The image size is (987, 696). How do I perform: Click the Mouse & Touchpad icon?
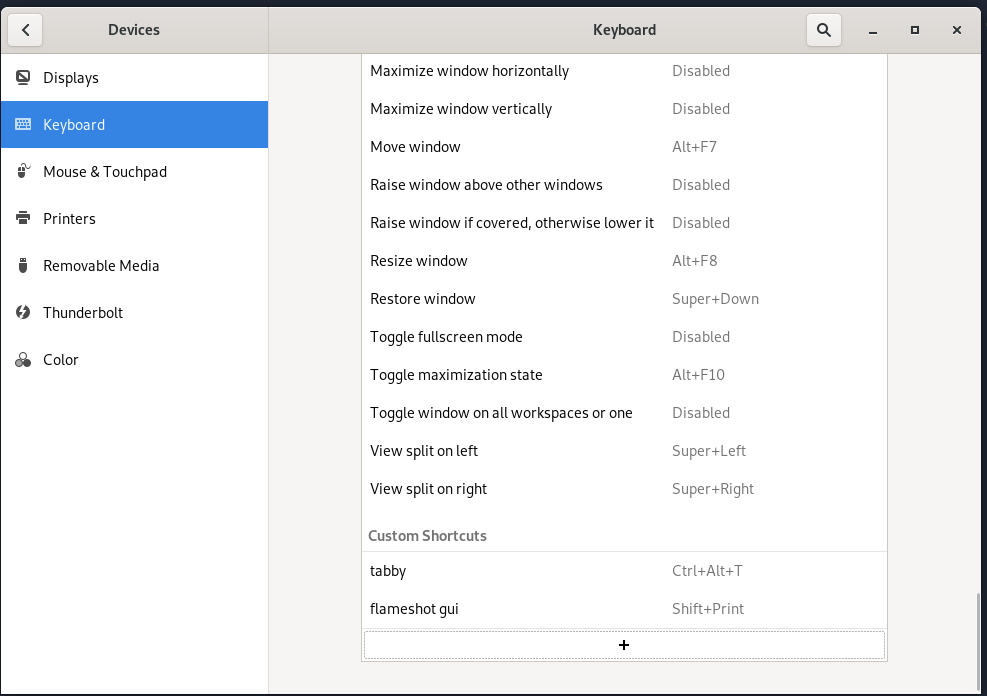click(23, 172)
